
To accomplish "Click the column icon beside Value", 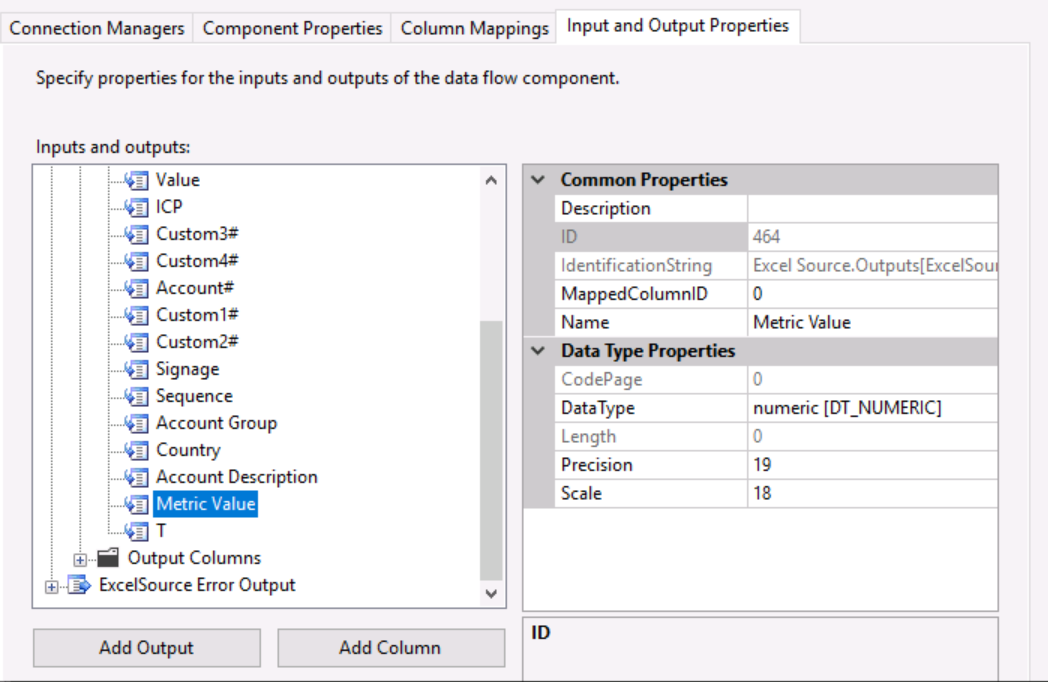I will tap(137, 180).
